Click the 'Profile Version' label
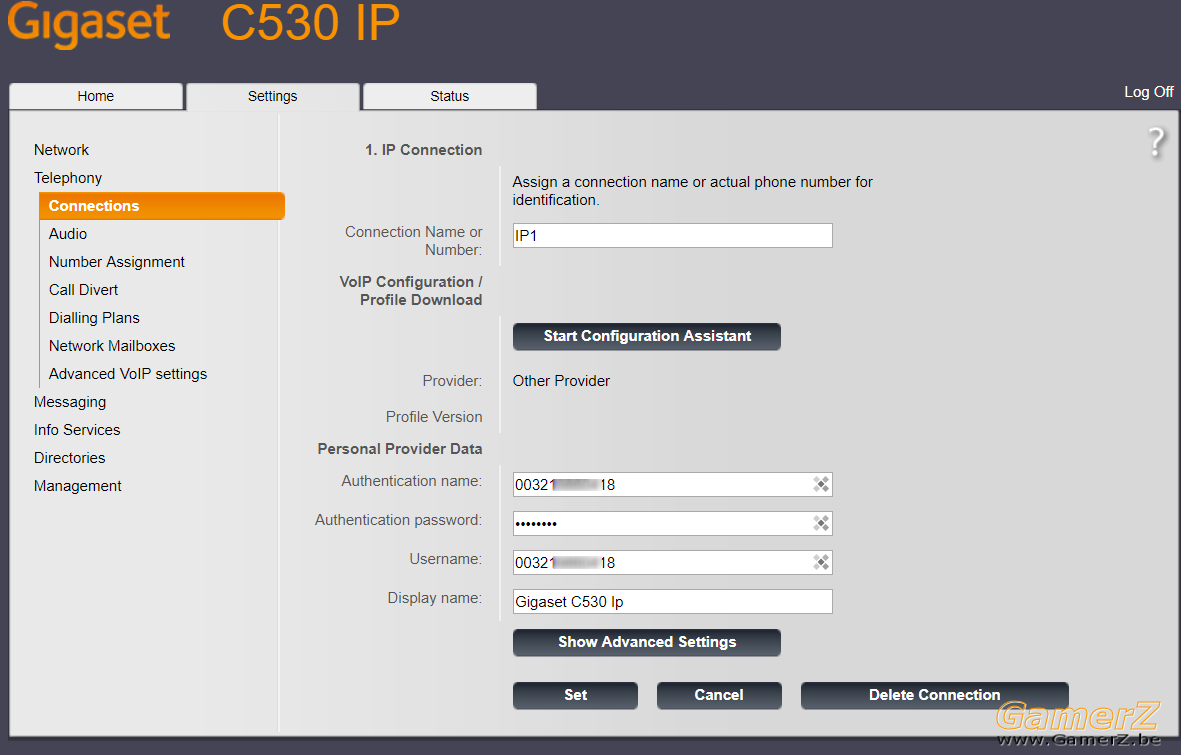The width and height of the screenshot is (1181, 755). coord(434,417)
